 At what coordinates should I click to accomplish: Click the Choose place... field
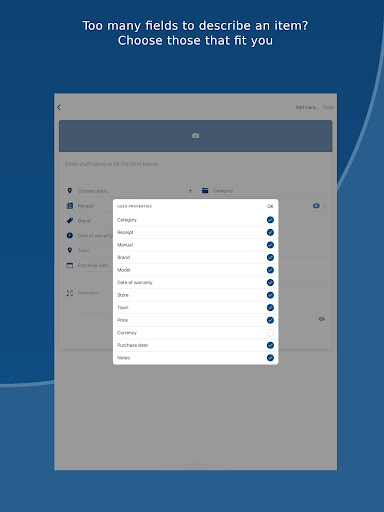(x=130, y=191)
